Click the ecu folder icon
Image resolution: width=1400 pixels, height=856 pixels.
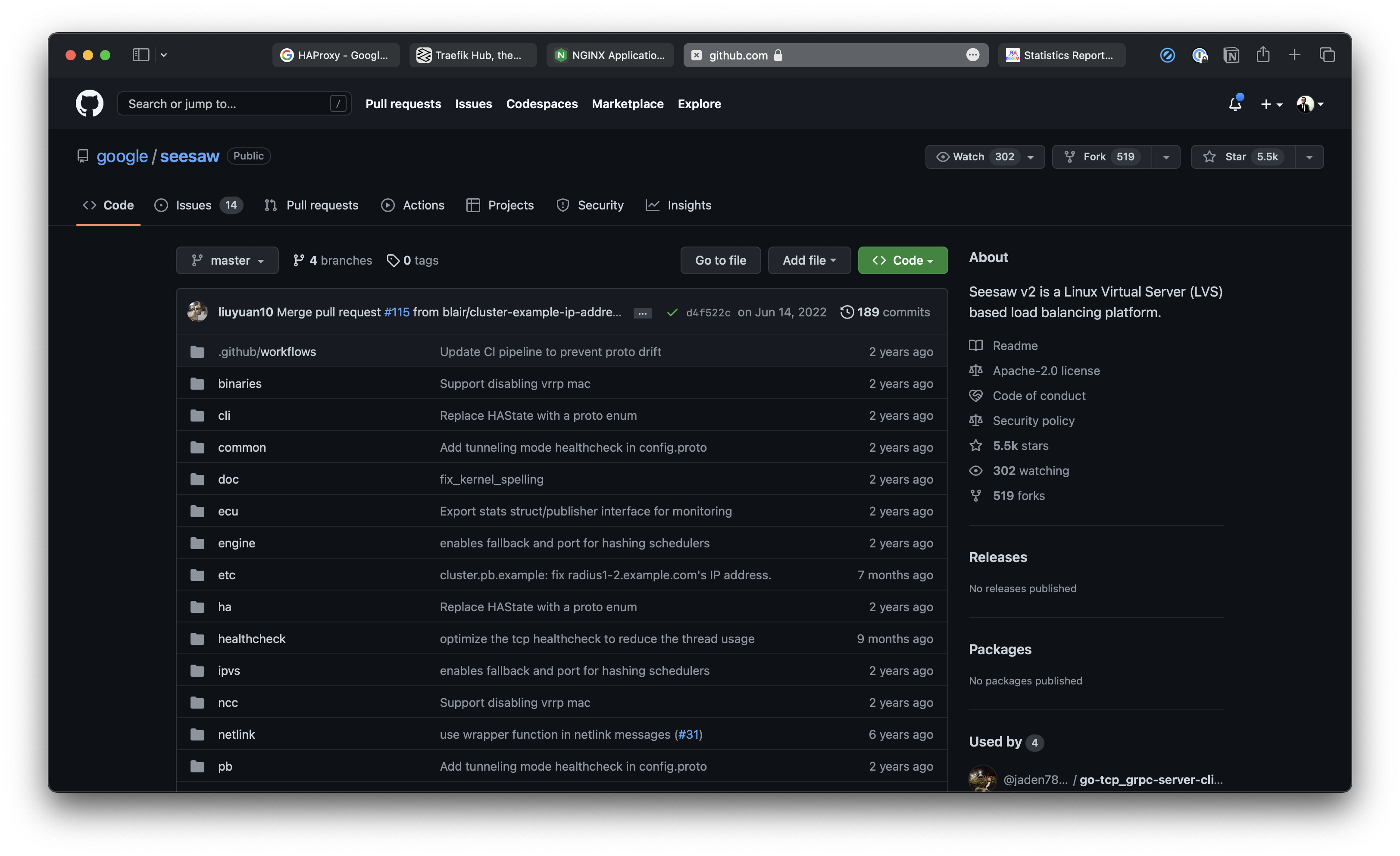197,511
